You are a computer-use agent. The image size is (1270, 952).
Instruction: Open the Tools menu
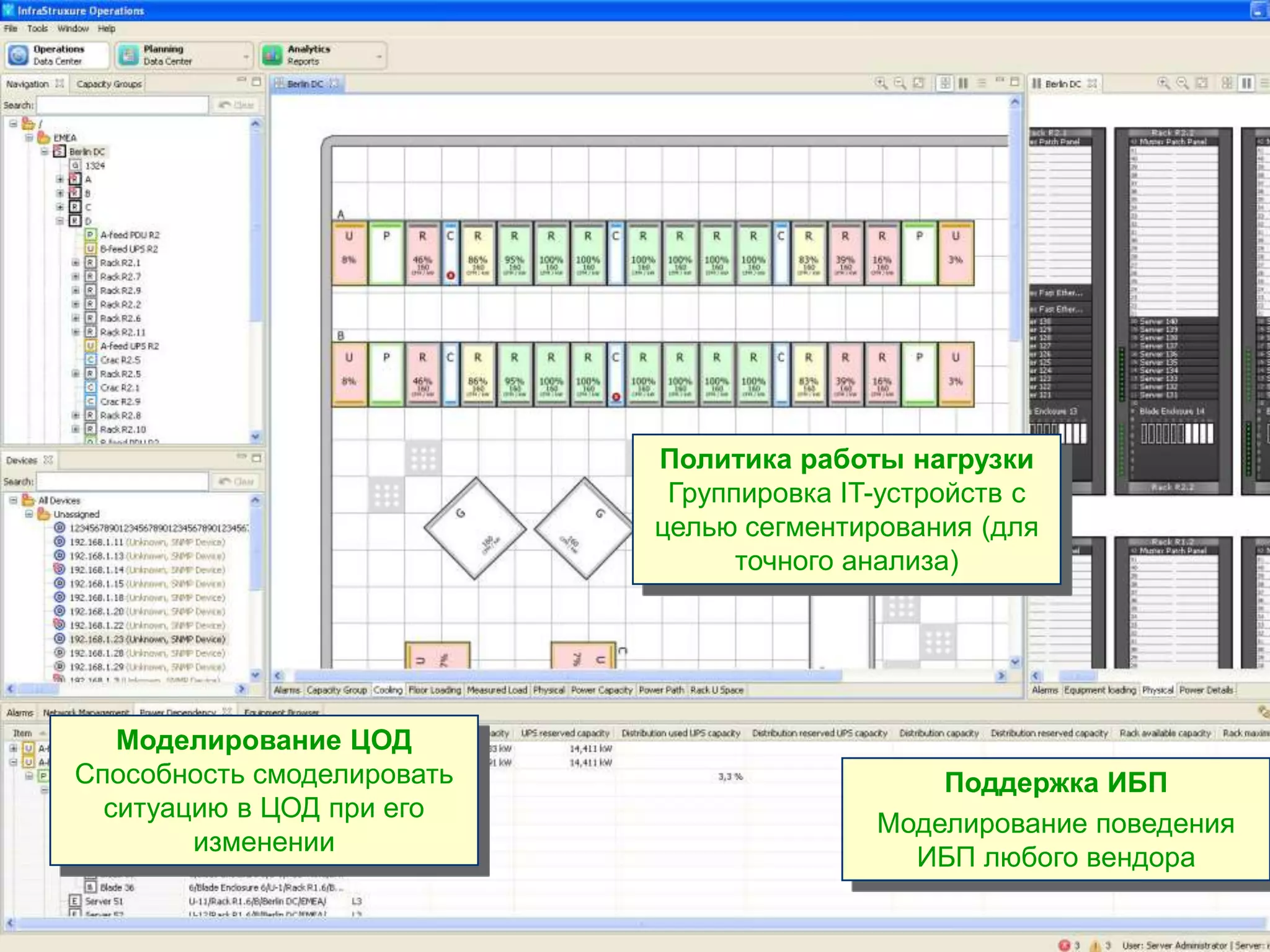pyautogui.click(x=37, y=29)
